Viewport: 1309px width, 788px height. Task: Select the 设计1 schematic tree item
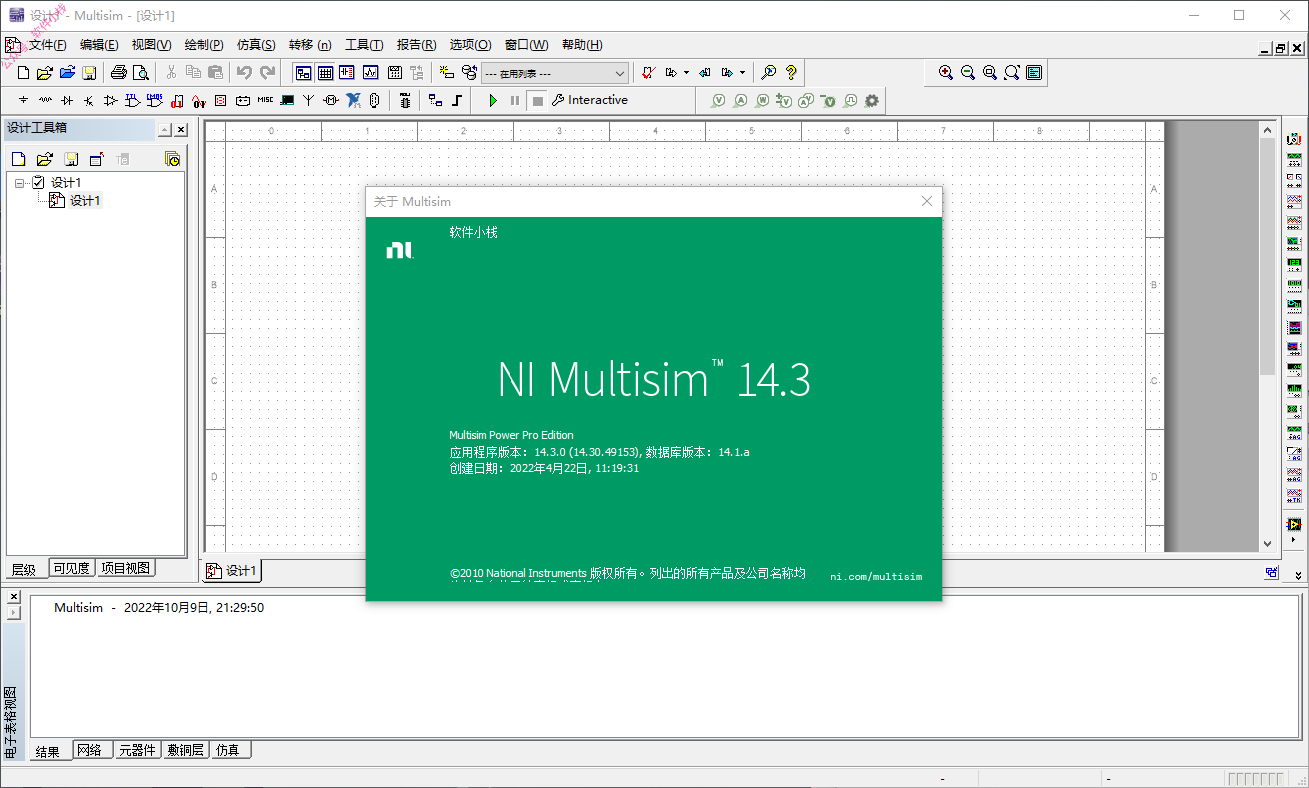(x=85, y=201)
